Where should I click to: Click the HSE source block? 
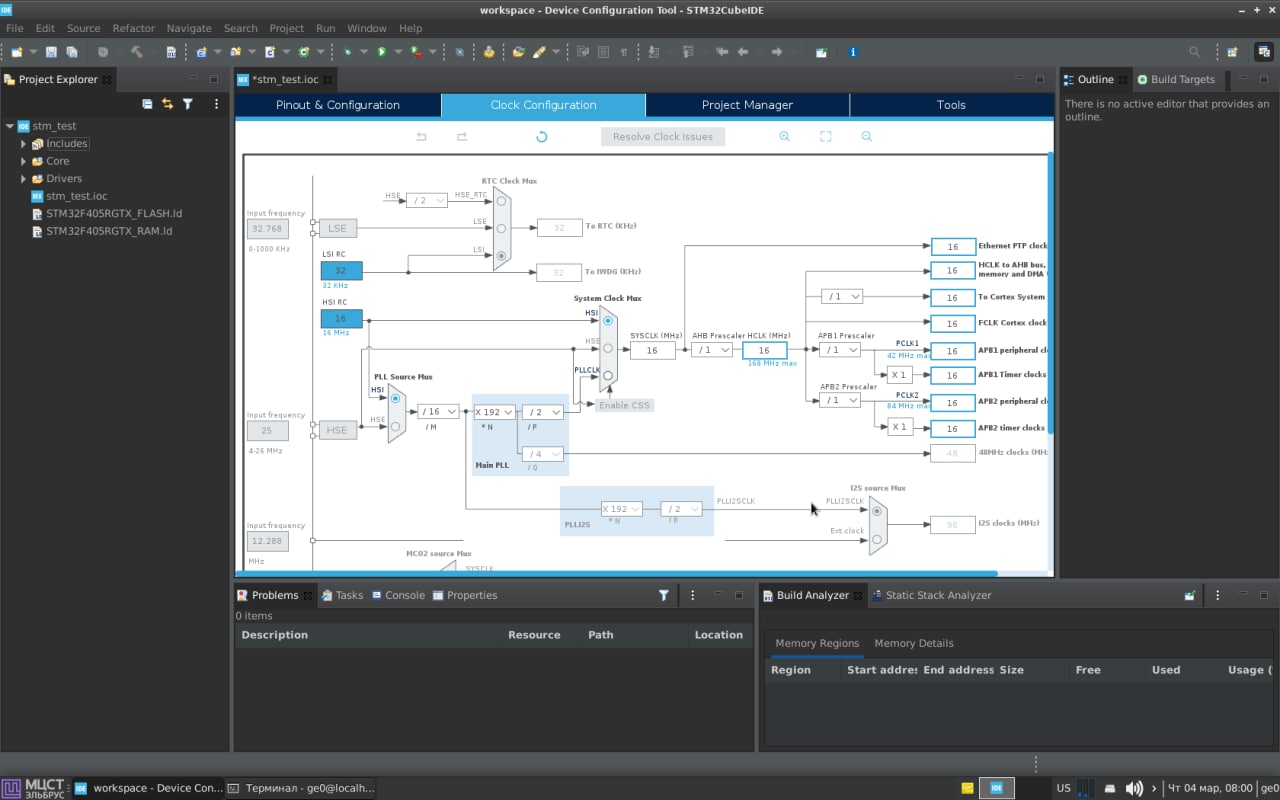[x=337, y=430]
